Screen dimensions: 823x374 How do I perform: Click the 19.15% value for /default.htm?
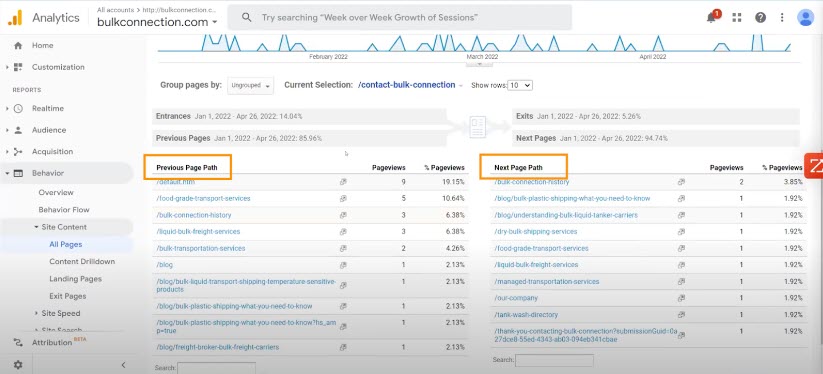(452, 181)
